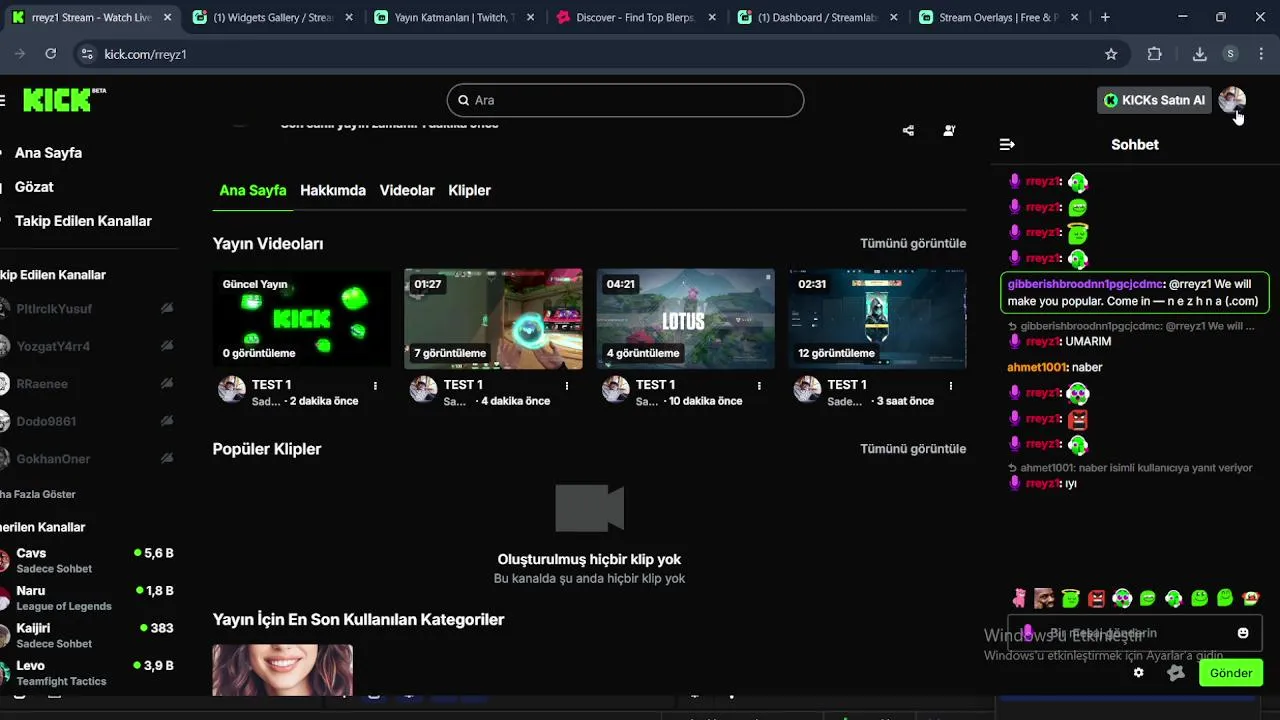
Task: Open the recommended channel Levo
Action: tap(88, 673)
